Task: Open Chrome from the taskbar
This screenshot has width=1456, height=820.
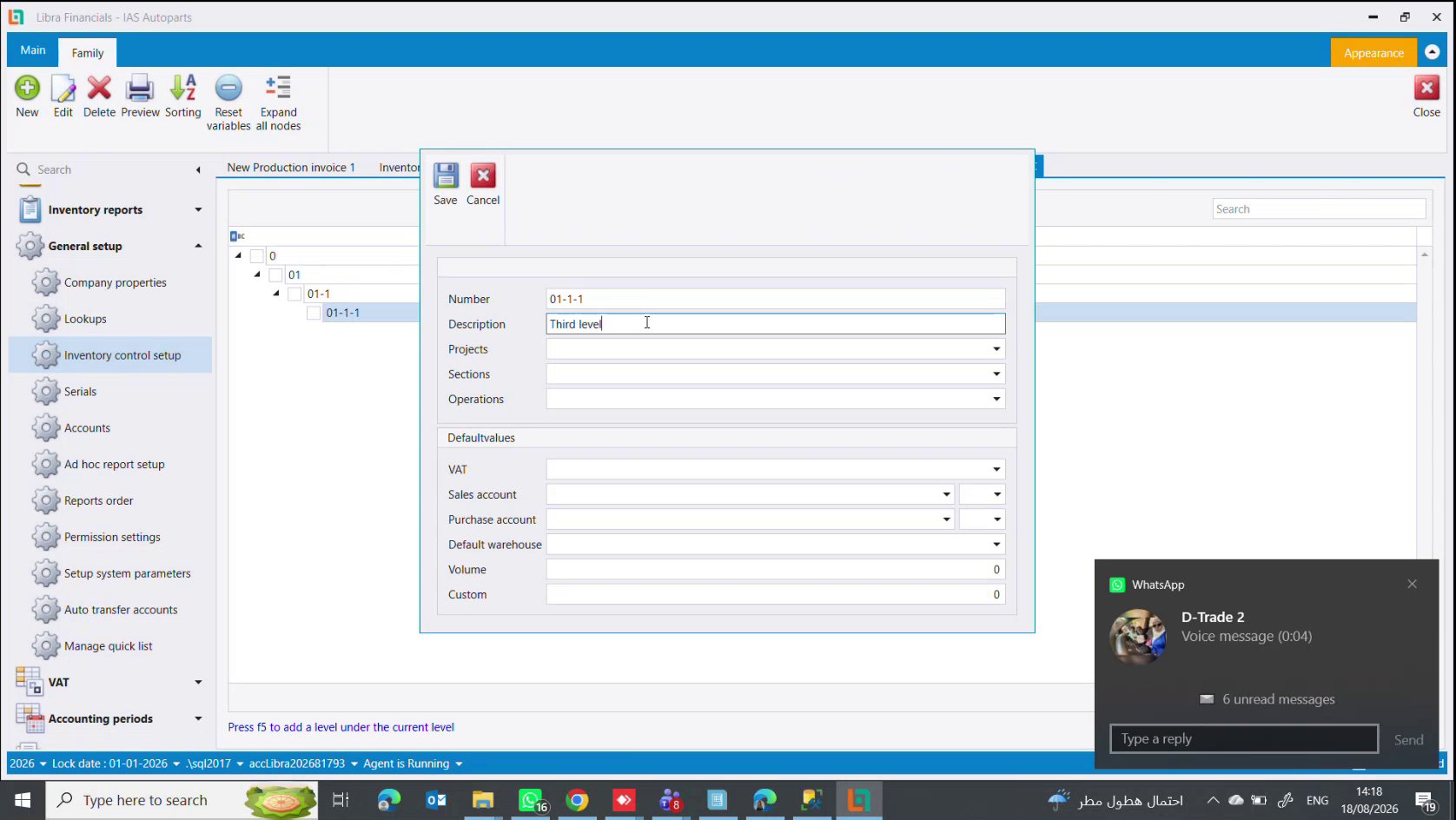Action: tap(577, 800)
